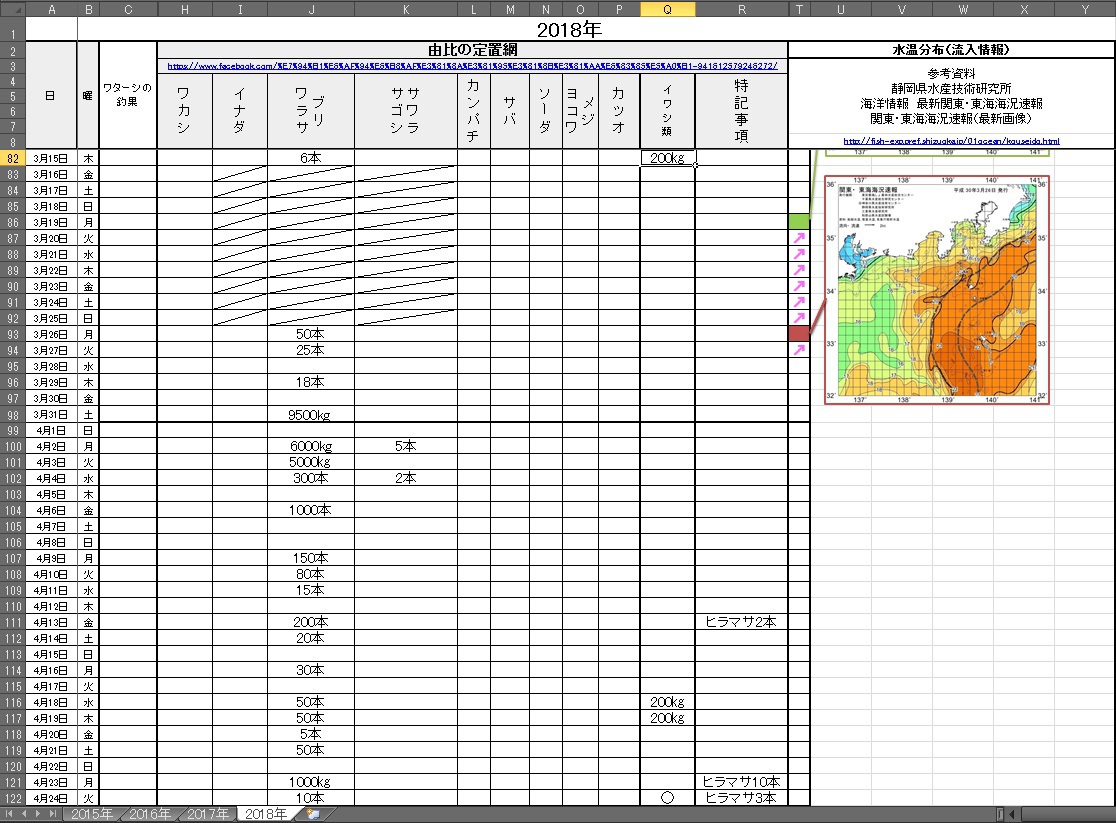The image size is (1116, 823).
Task: Select the 3月26日 date cell
Action: (51, 334)
